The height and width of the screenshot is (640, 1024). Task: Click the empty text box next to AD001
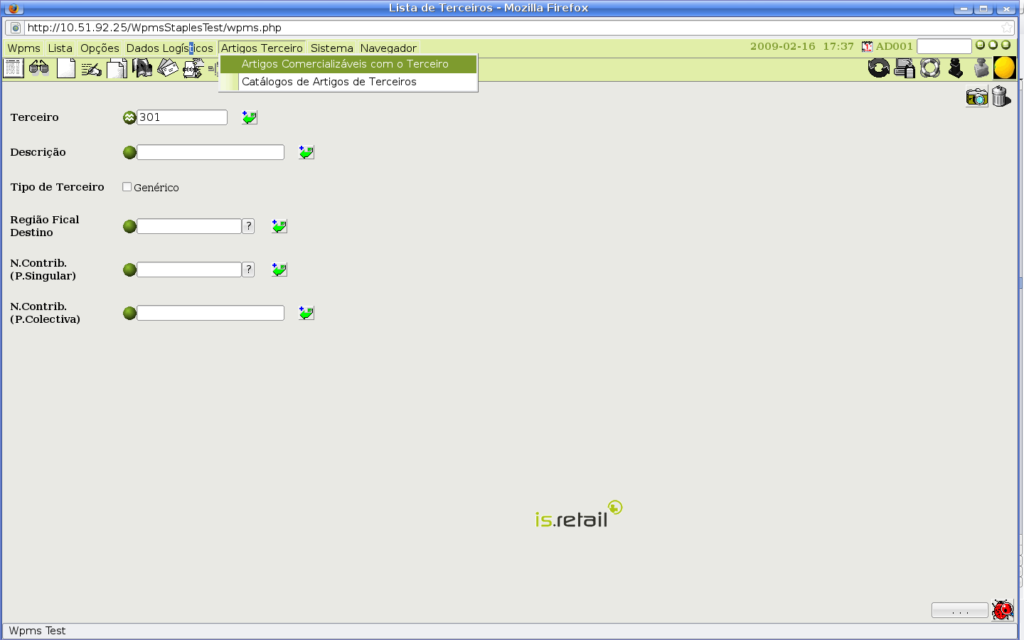coord(944,46)
